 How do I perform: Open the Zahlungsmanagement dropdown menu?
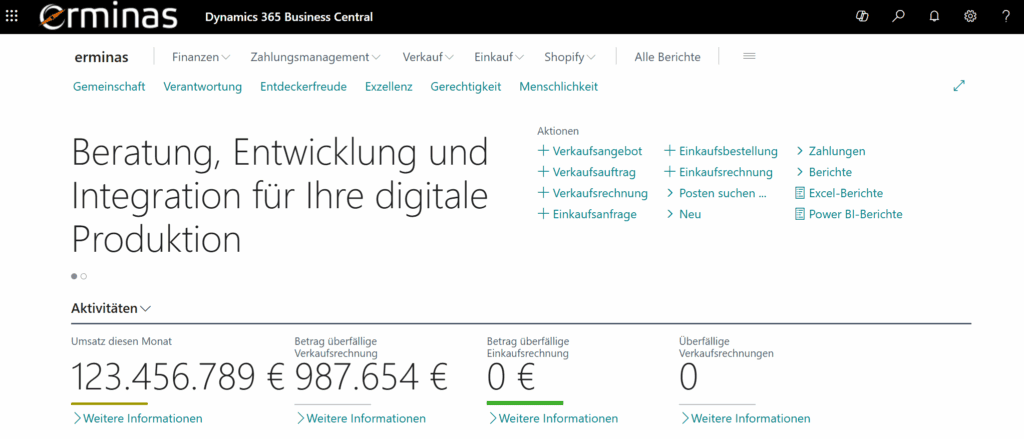315,57
